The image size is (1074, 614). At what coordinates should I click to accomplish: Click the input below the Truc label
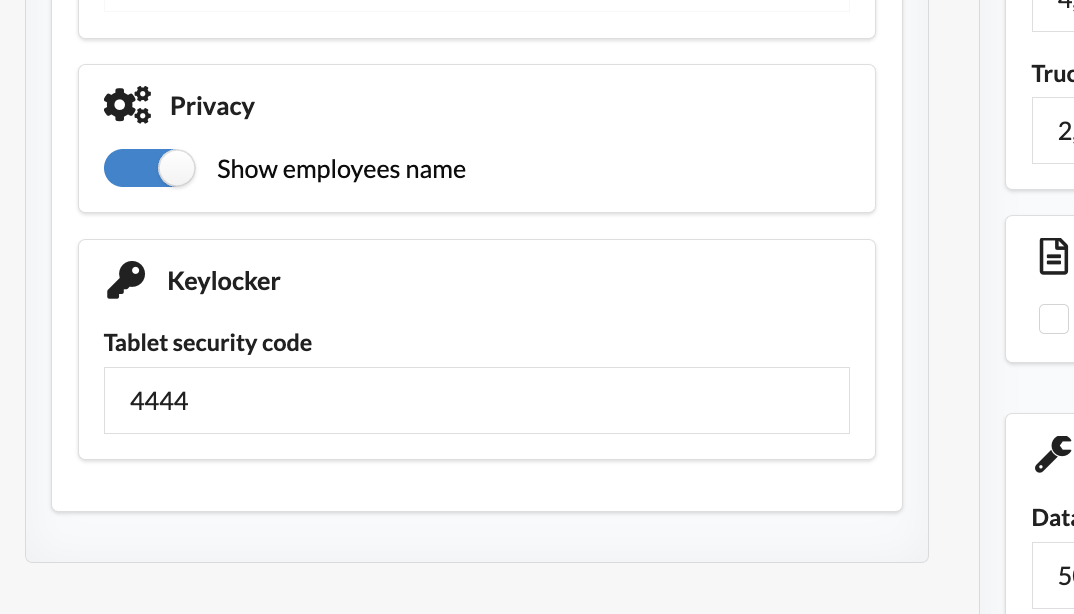(x=1054, y=131)
